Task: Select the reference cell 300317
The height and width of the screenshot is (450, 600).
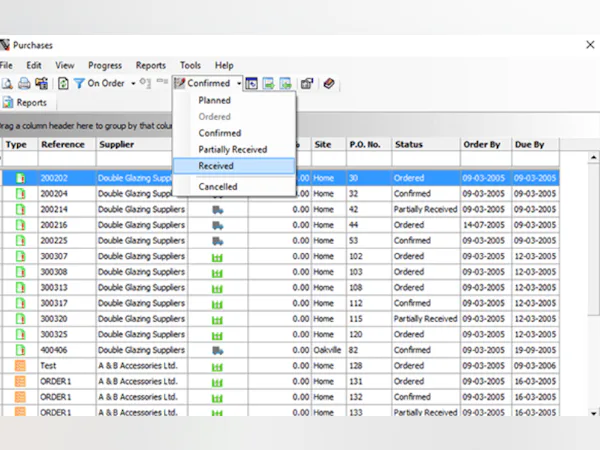Action: point(67,303)
